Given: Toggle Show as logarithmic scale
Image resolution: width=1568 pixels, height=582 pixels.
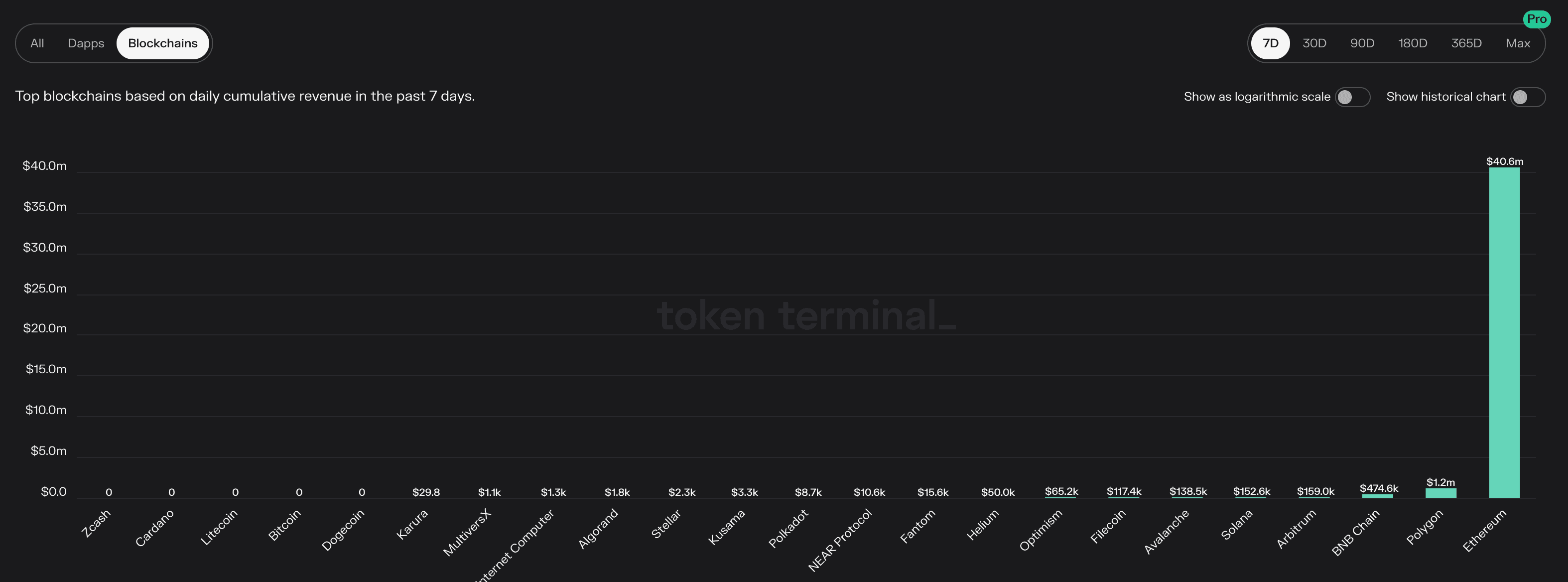Looking at the screenshot, I should [1353, 96].
